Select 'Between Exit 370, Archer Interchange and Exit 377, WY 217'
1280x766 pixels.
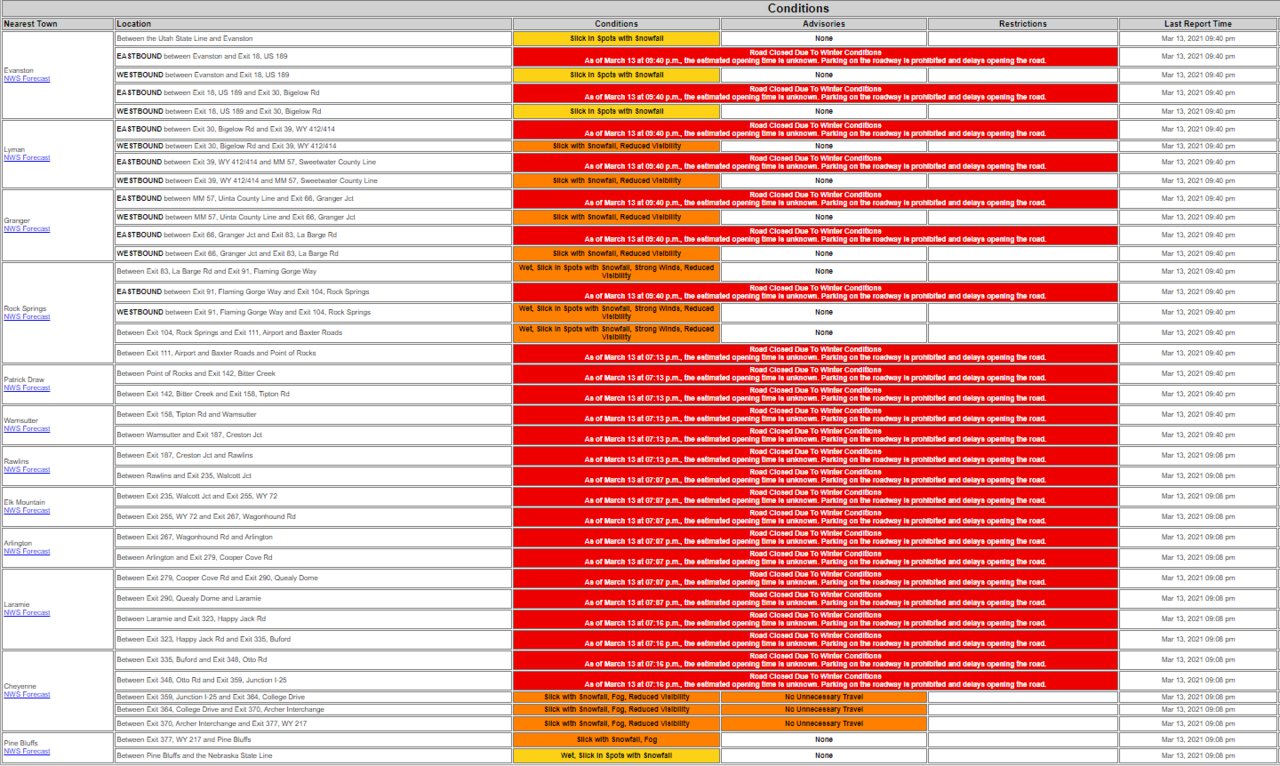[314, 724]
